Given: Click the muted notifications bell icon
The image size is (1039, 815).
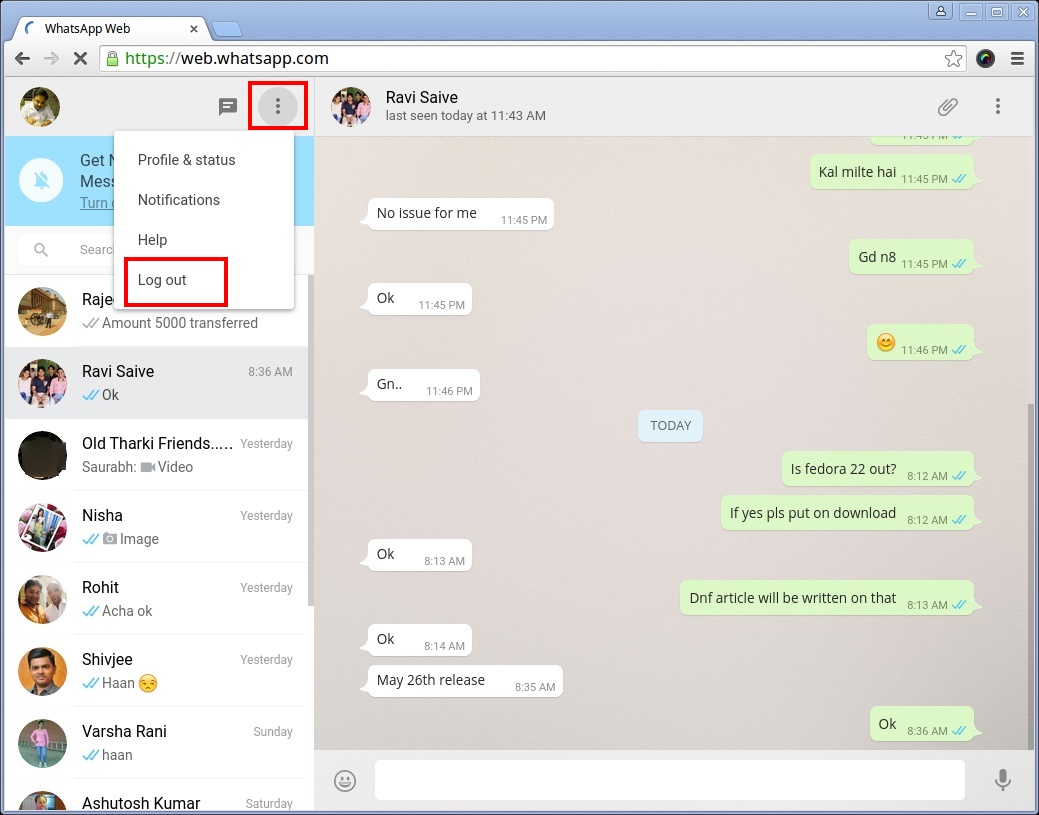Looking at the screenshot, I should point(41,180).
